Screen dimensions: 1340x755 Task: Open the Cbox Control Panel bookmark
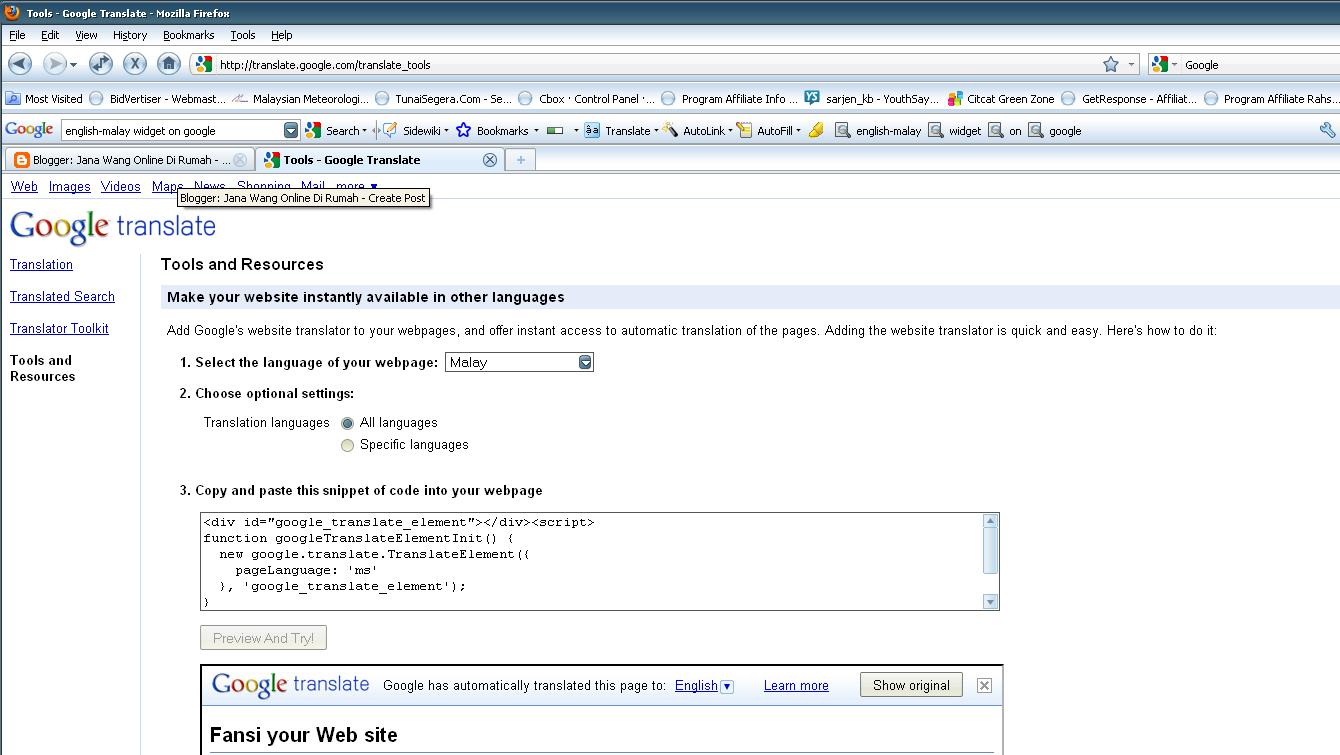tap(588, 99)
